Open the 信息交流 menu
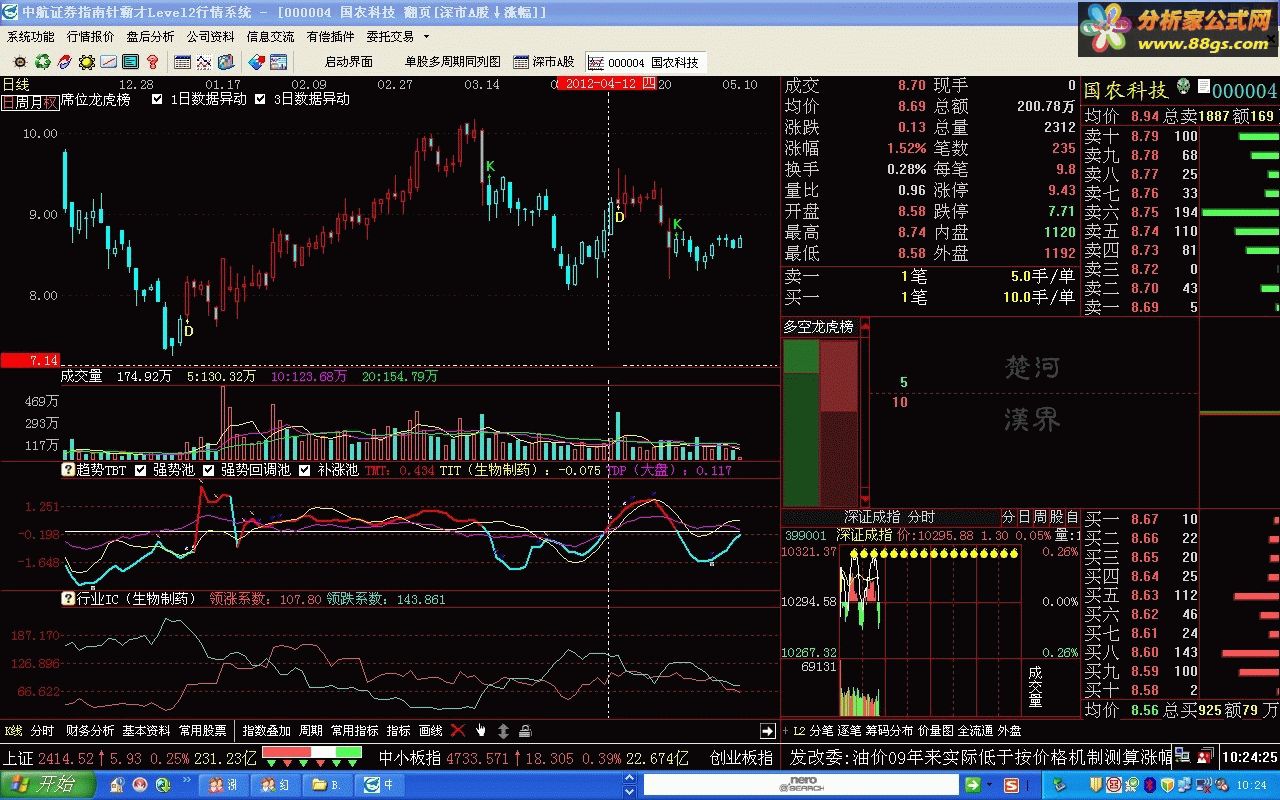 (x=271, y=37)
